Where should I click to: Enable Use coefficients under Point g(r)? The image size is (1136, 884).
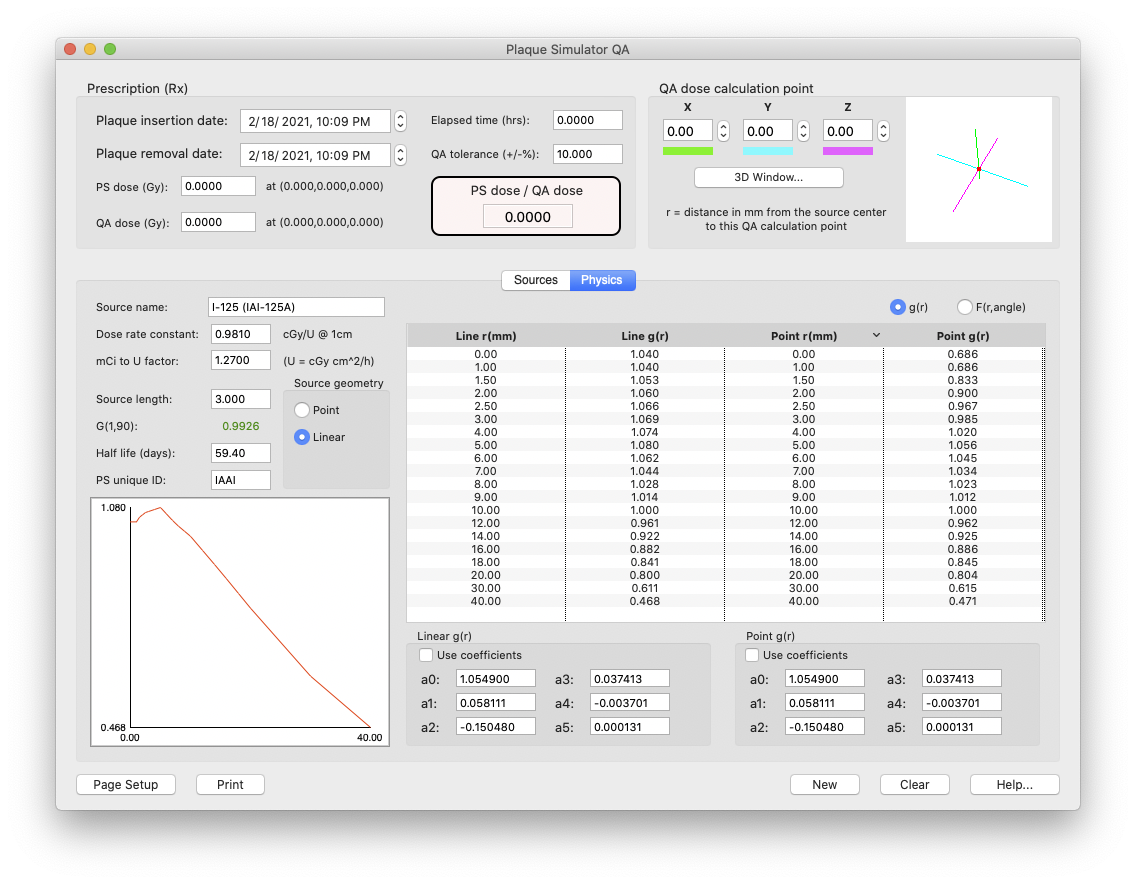point(752,655)
